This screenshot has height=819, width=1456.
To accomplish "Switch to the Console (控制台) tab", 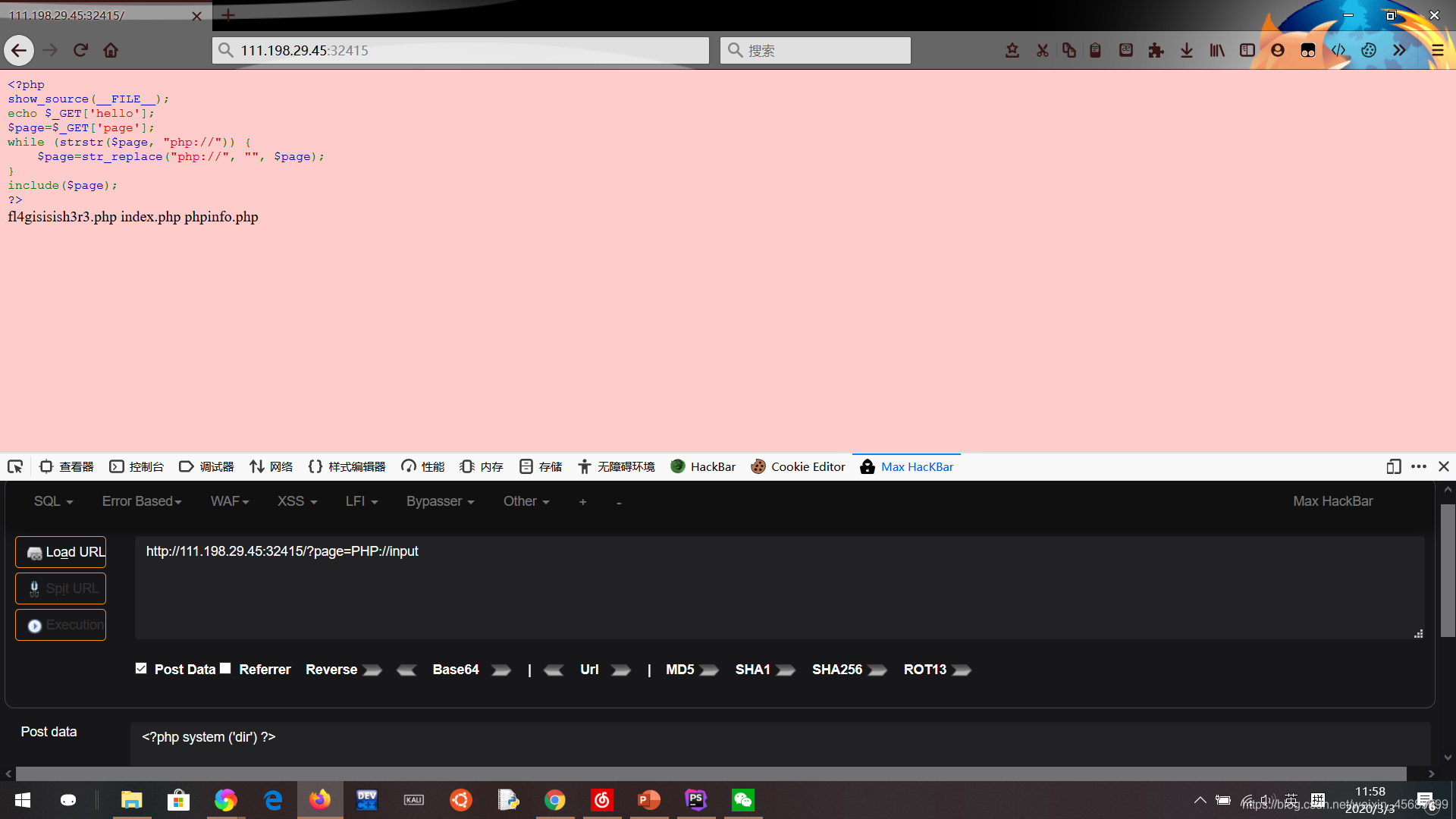I will (136, 466).
